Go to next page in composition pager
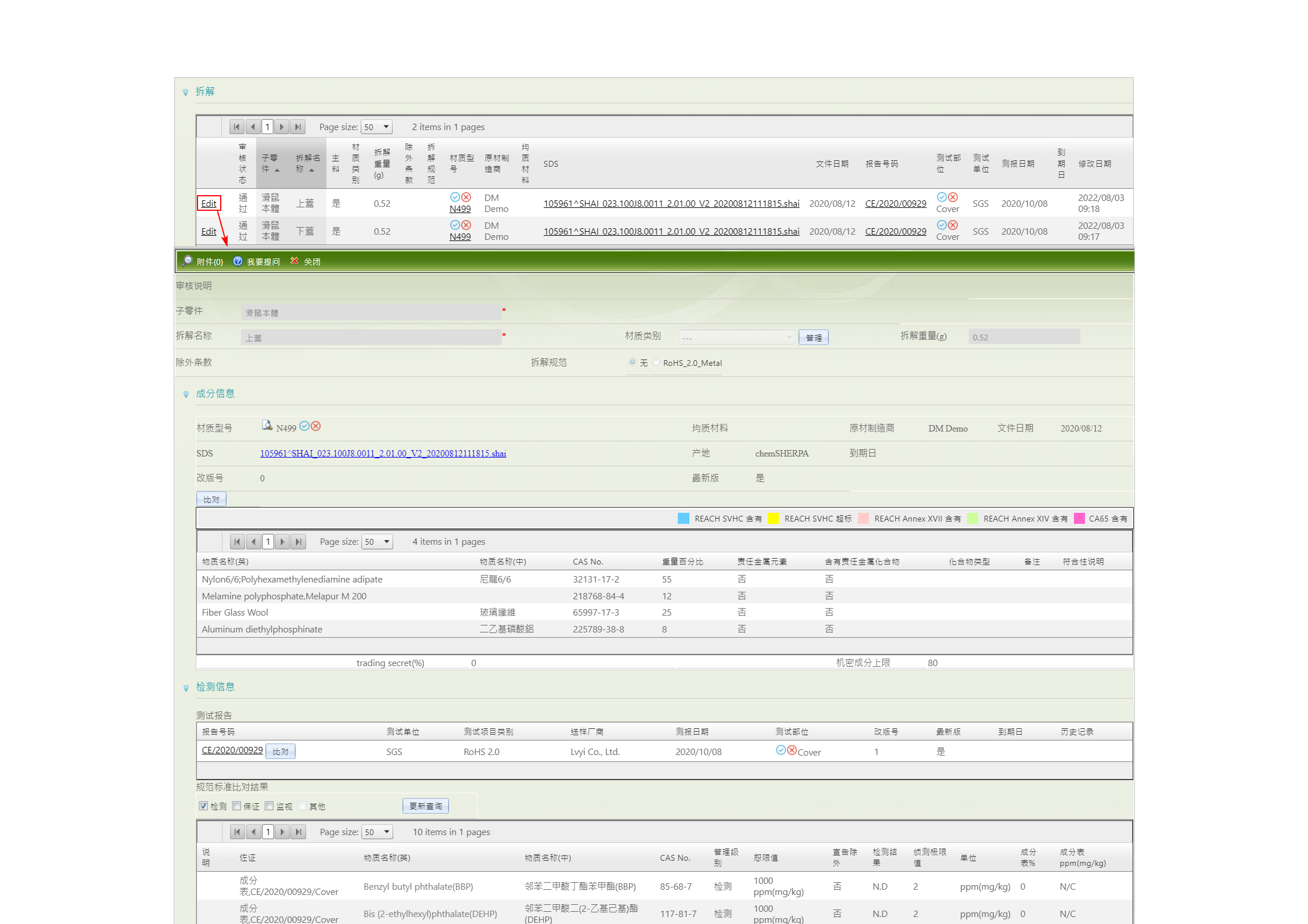 (x=282, y=541)
